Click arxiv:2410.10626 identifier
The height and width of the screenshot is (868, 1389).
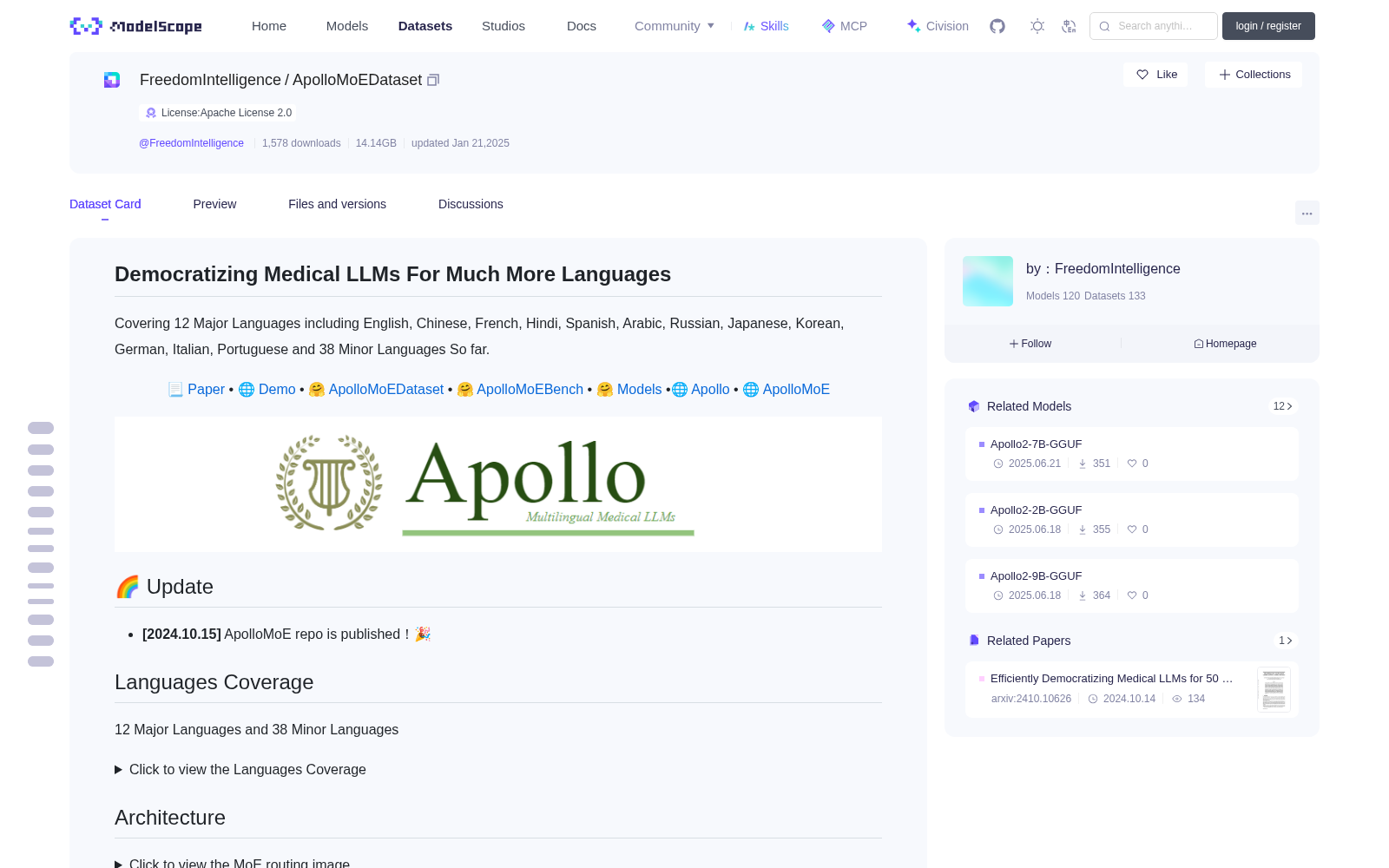(x=1031, y=699)
